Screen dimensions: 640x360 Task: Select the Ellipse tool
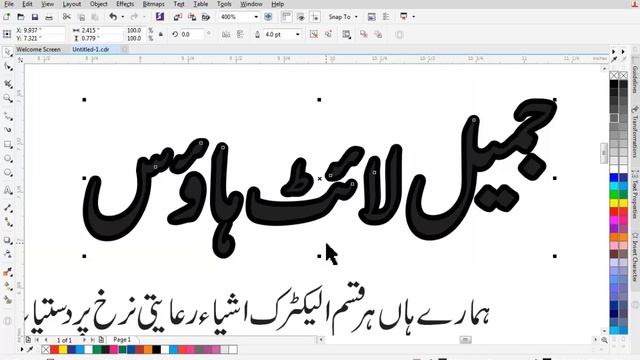coord(7,158)
